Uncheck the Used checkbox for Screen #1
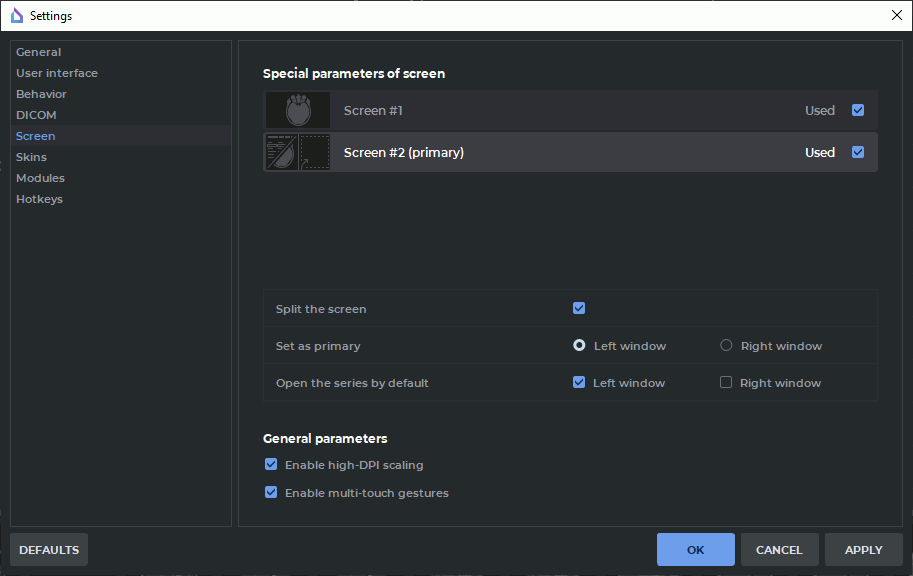Viewport: 913px width, 576px height. click(858, 110)
